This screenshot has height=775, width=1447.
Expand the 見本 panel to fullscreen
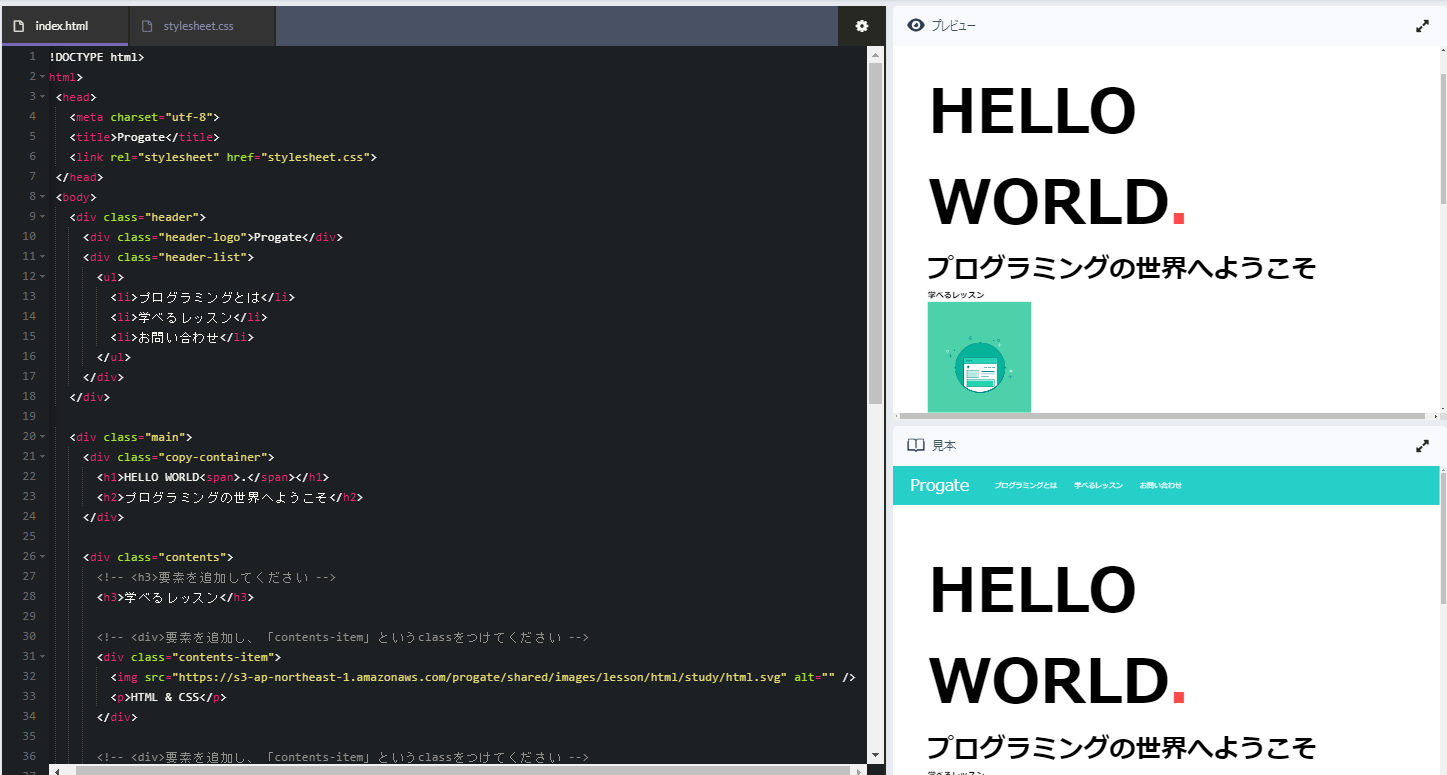pos(1422,446)
